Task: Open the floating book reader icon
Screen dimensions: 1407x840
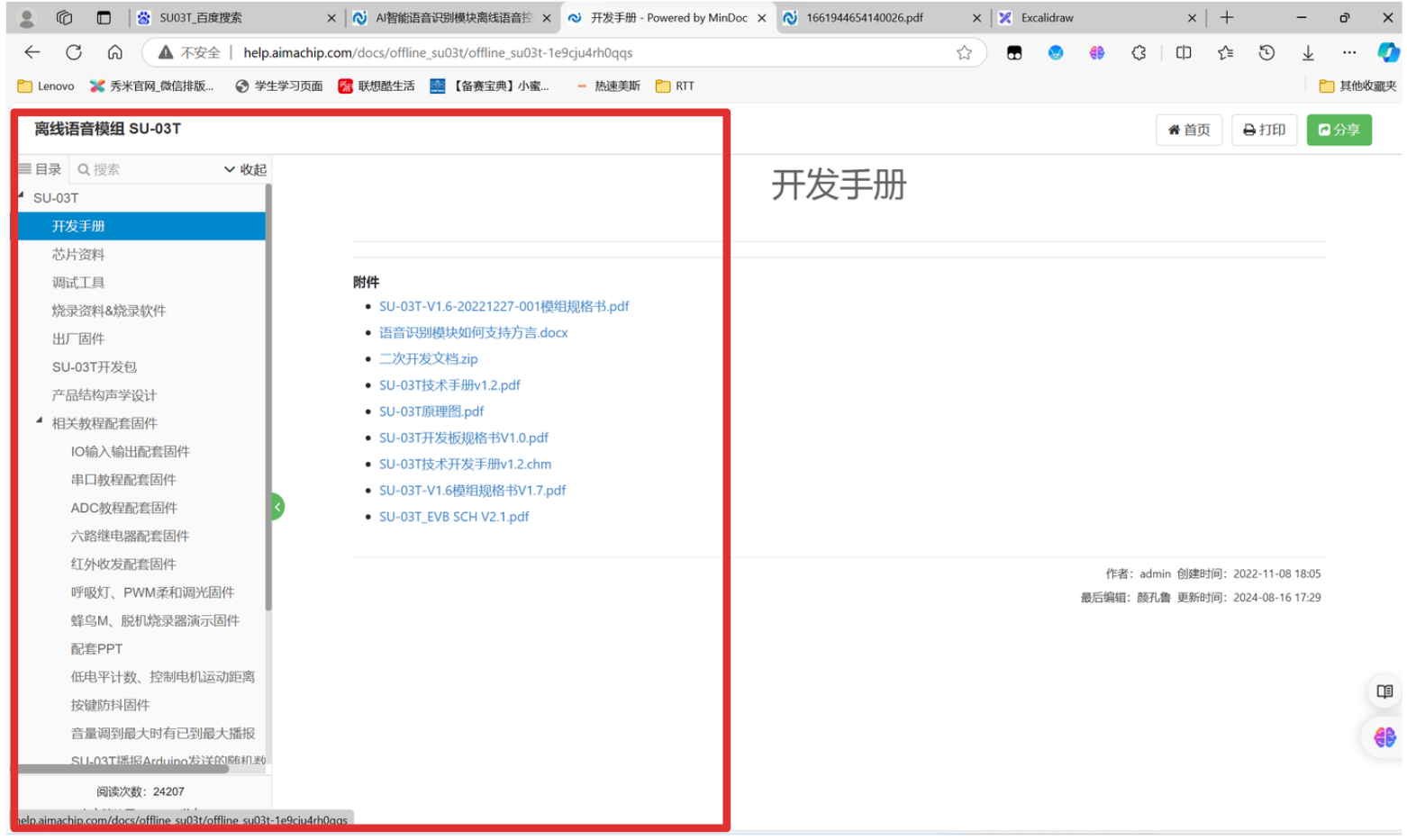Action: (x=1384, y=691)
